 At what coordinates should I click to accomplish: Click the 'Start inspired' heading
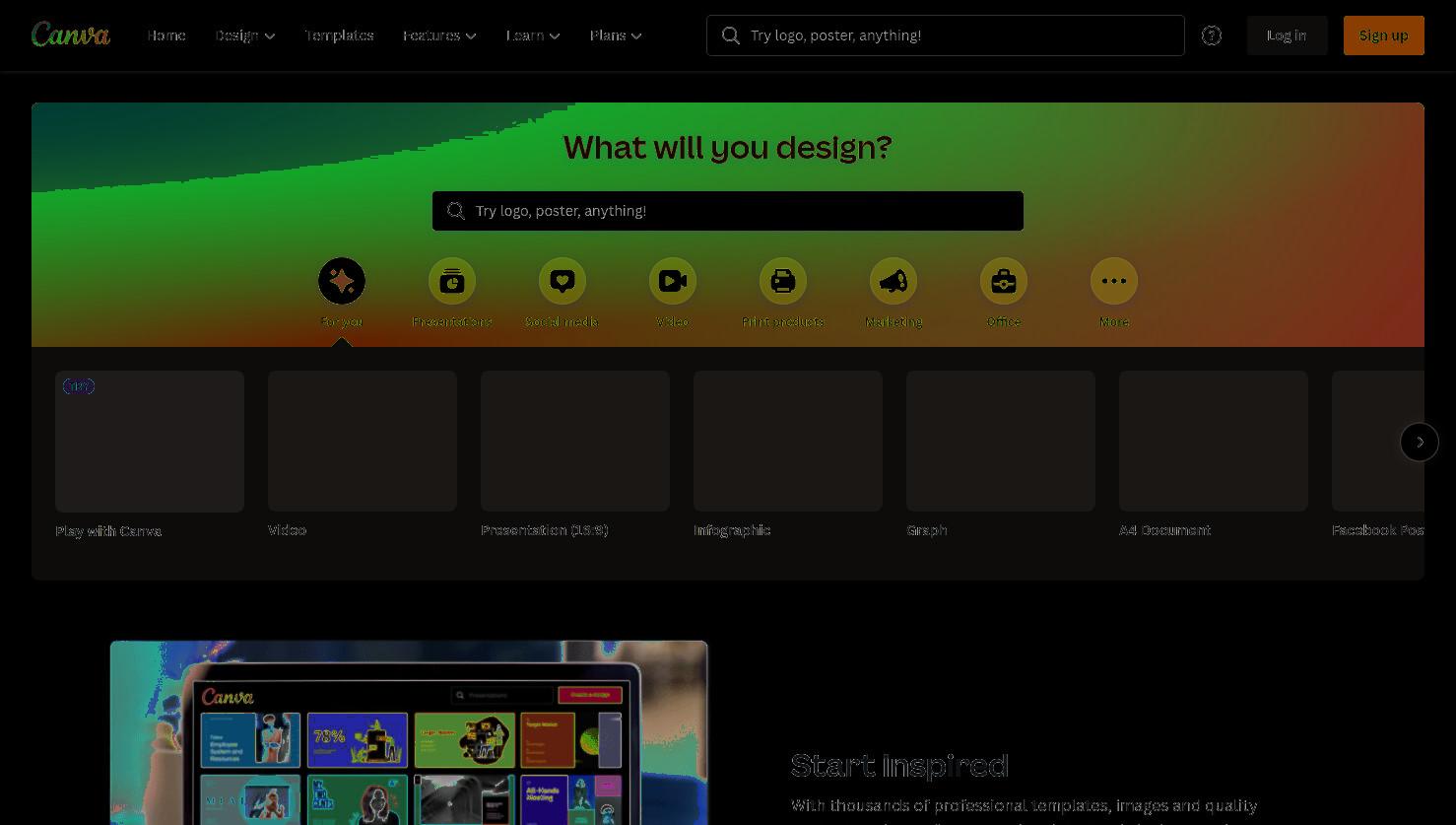click(899, 765)
